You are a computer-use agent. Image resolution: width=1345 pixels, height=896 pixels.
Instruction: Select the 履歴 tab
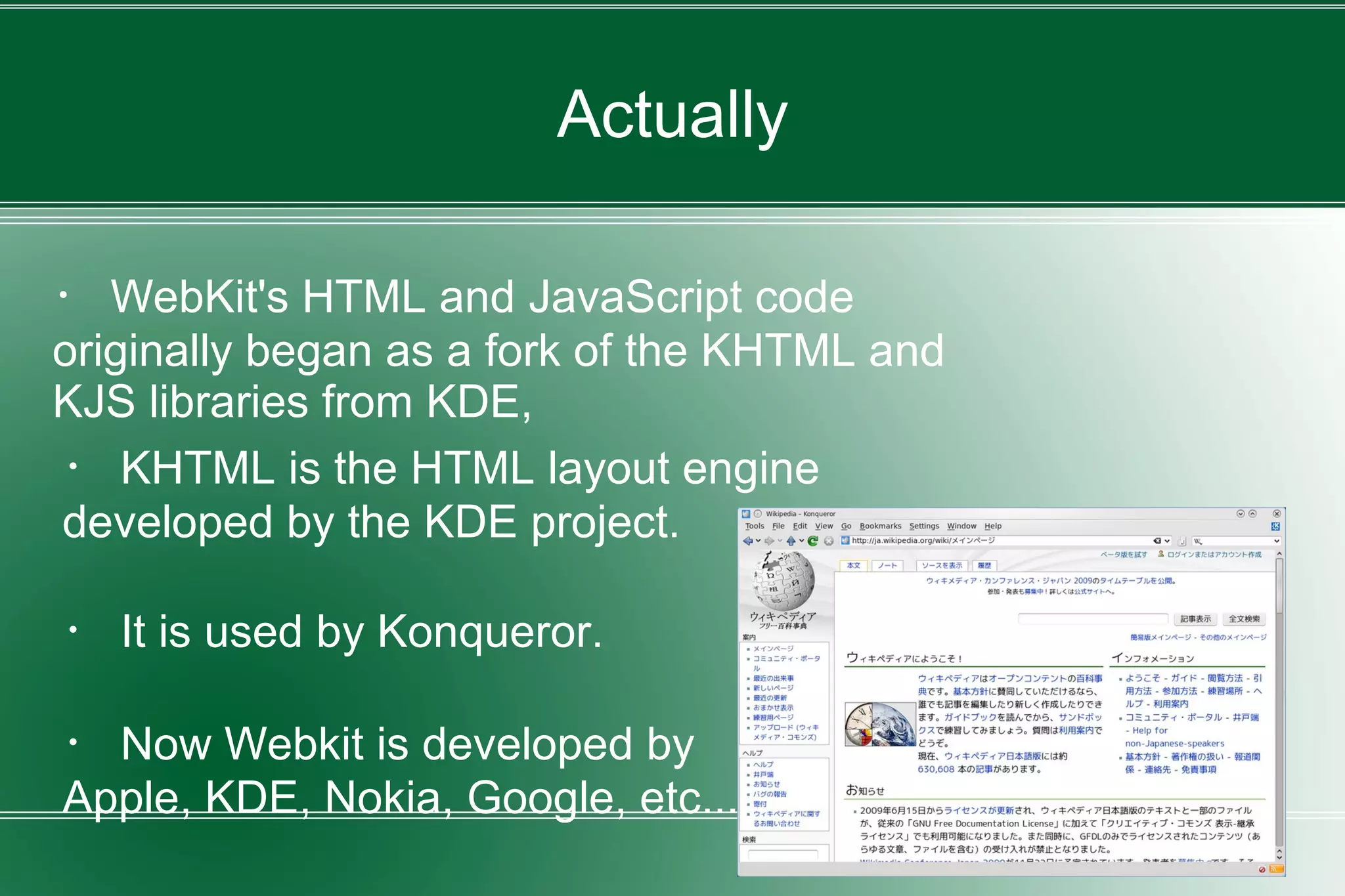pyautogui.click(x=984, y=565)
